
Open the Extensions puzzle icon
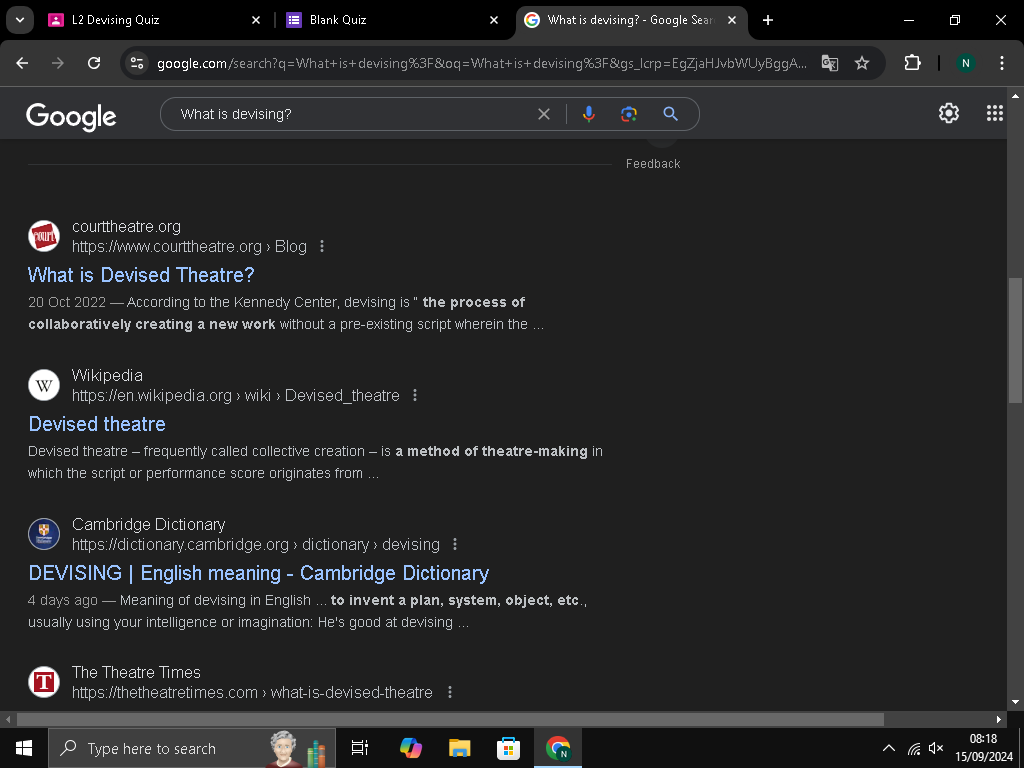[x=912, y=63]
